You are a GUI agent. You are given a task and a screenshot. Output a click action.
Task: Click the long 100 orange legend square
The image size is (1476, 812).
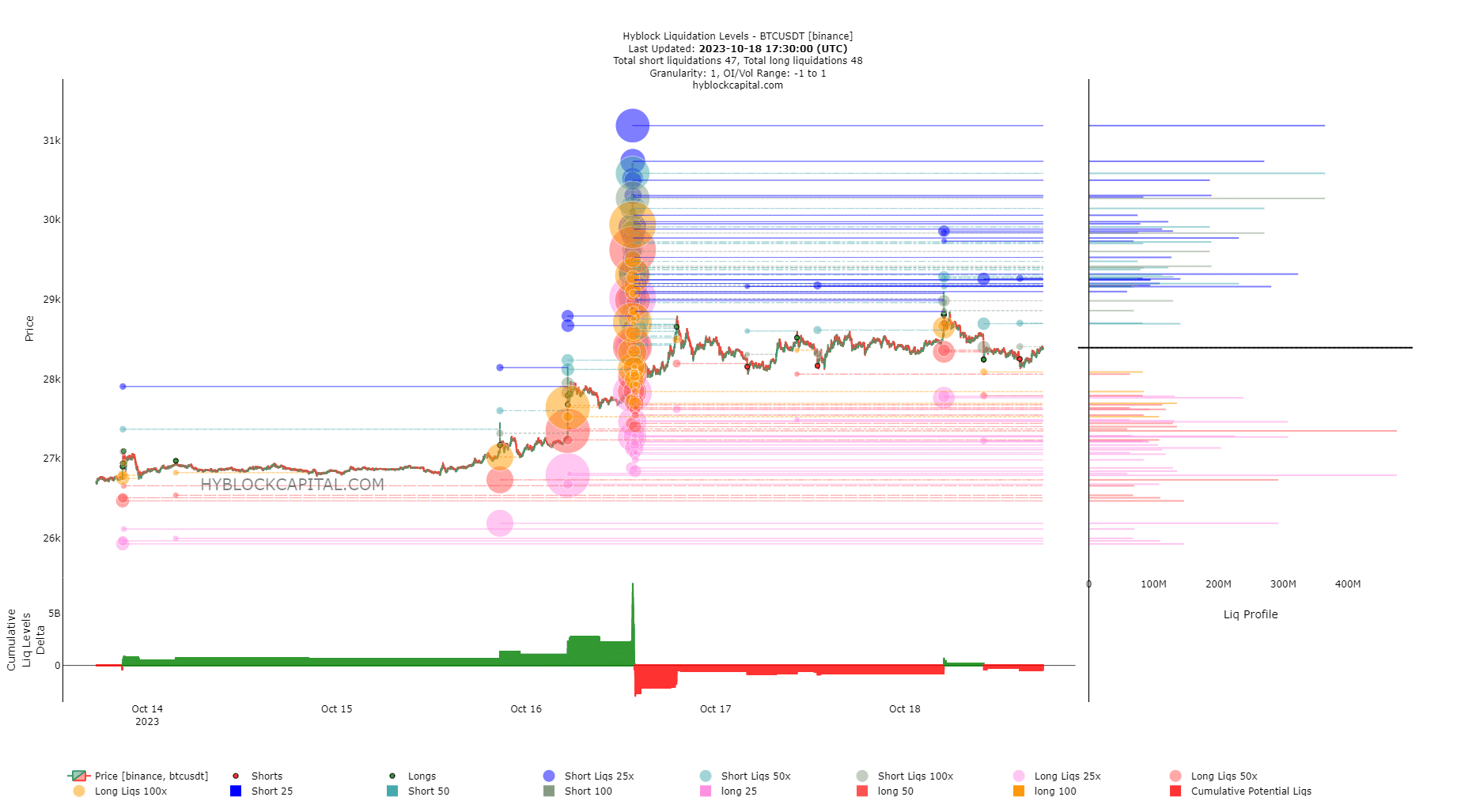click(1019, 791)
